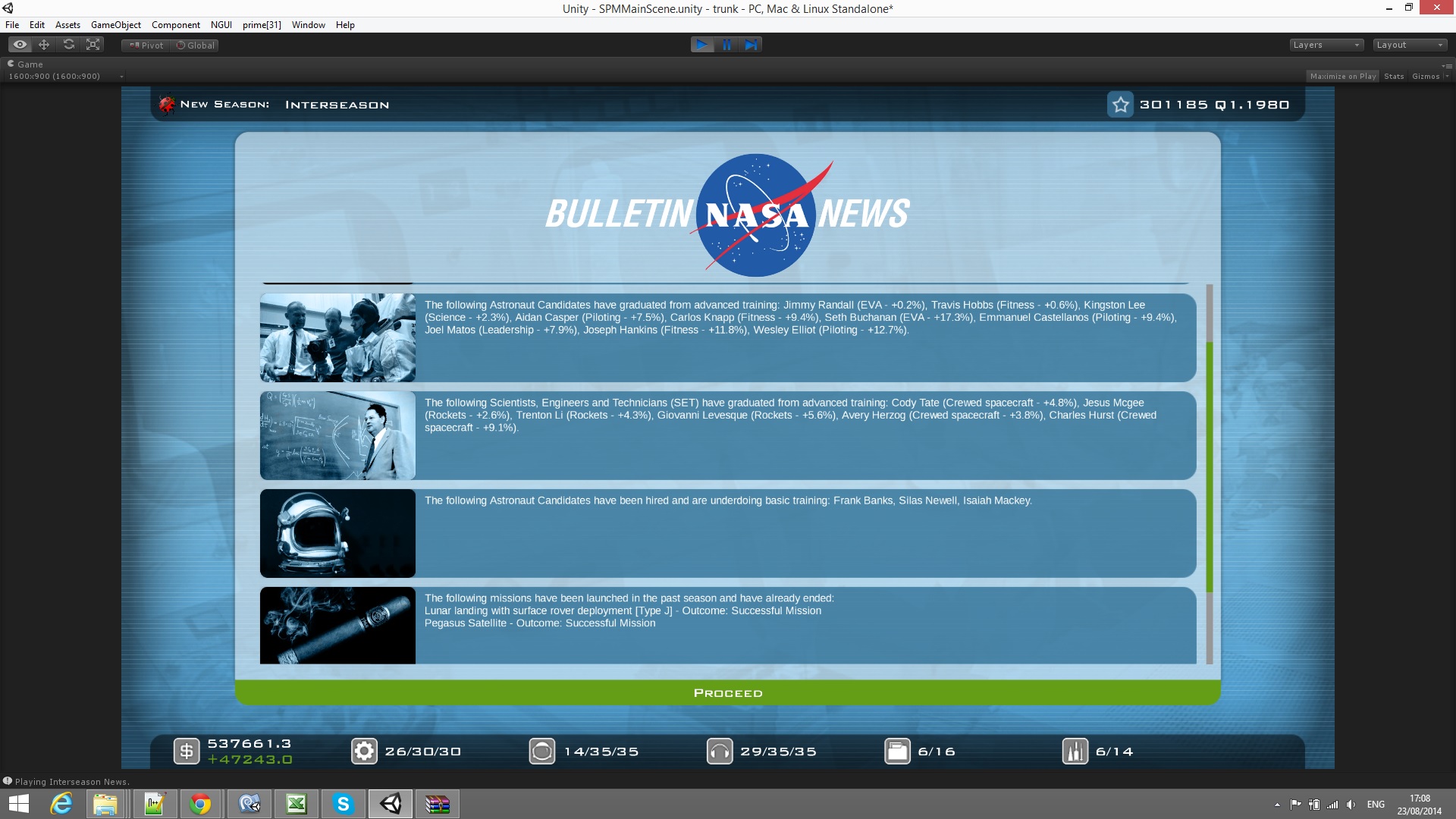Viewport: 1456px width, 819px height.
Task: Click the folder programs 6/16 icon
Action: [x=897, y=752]
